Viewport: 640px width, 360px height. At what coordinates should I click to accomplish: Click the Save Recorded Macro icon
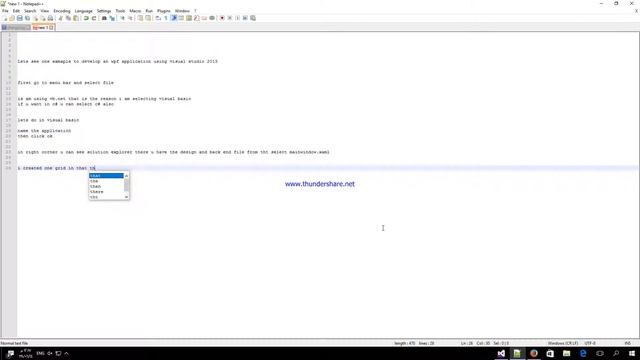(253, 18)
